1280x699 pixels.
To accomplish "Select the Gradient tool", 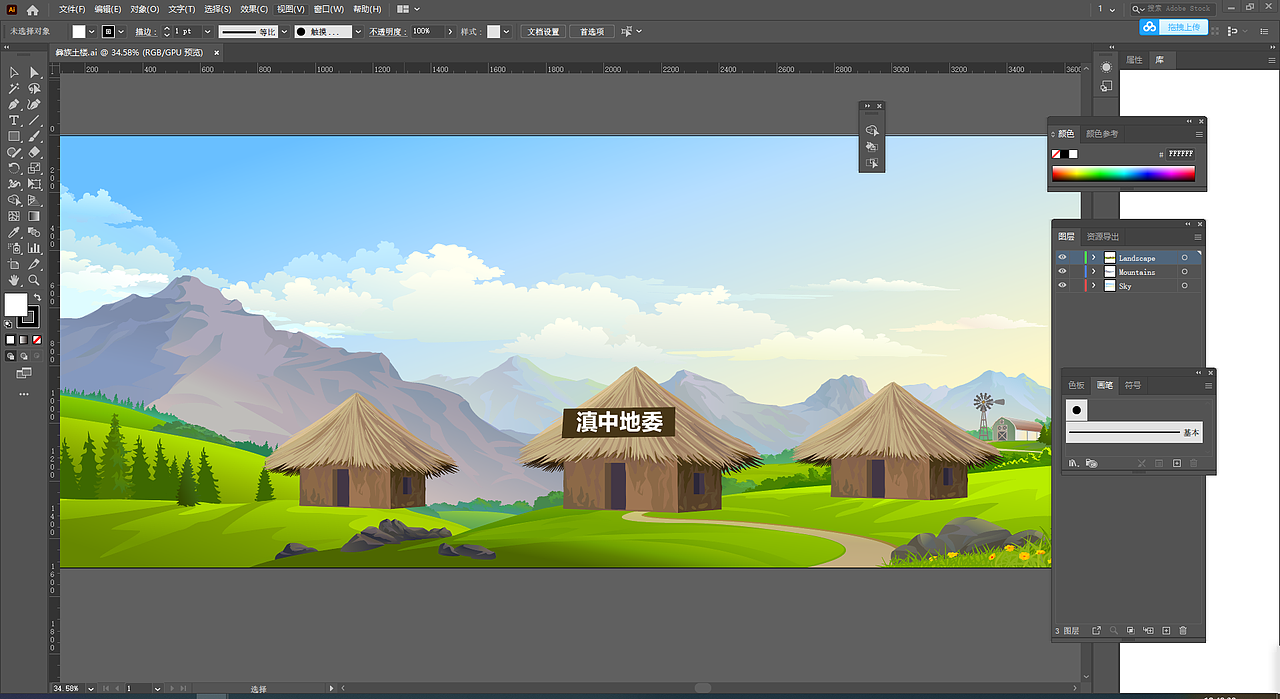I will (34, 216).
